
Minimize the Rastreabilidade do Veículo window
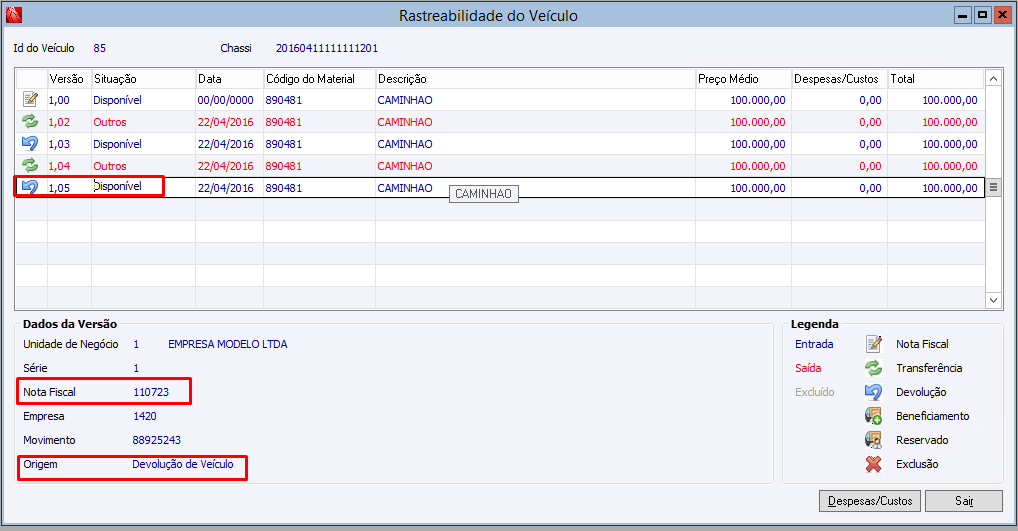(x=962, y=15)
